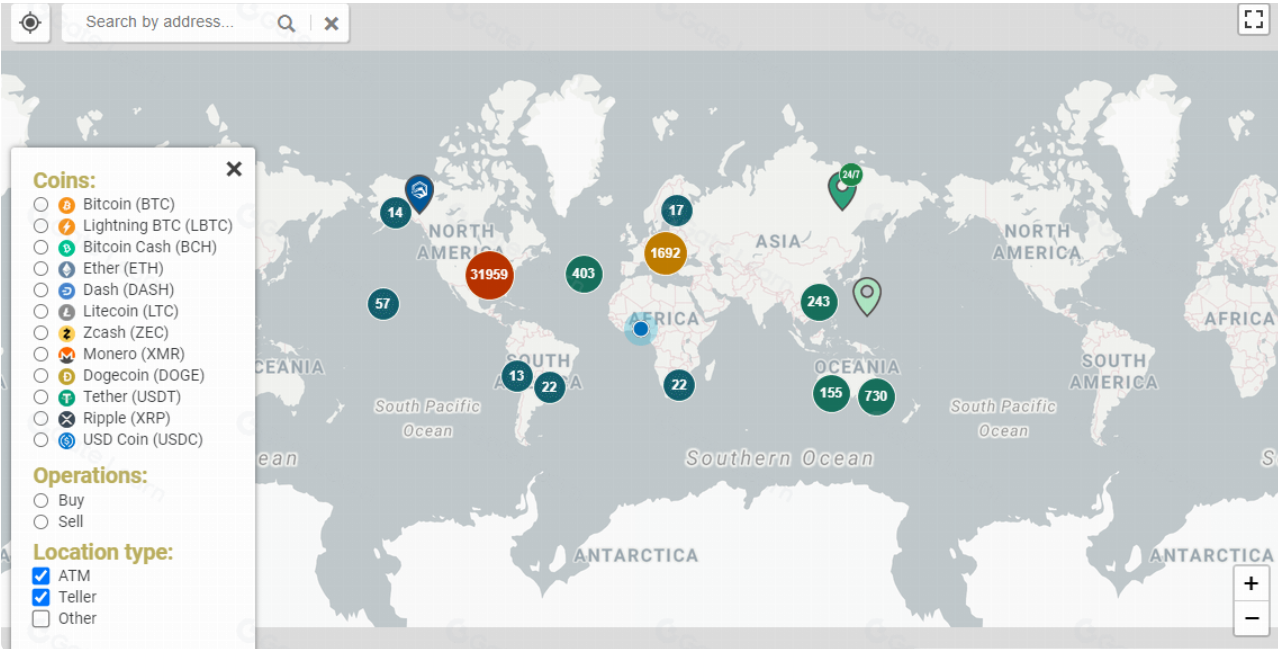Open the 31959 cluster in North America
Screen dimensions: 1278x649
(x=490, y=275)
